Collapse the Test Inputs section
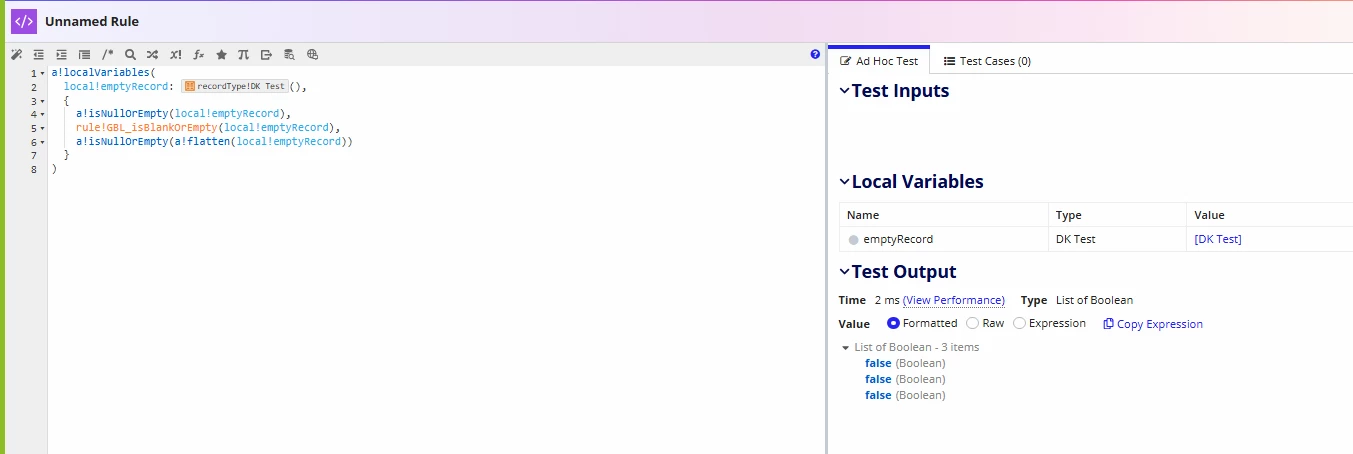Viewport: 1353px width, 454px height. coord(844,91)
